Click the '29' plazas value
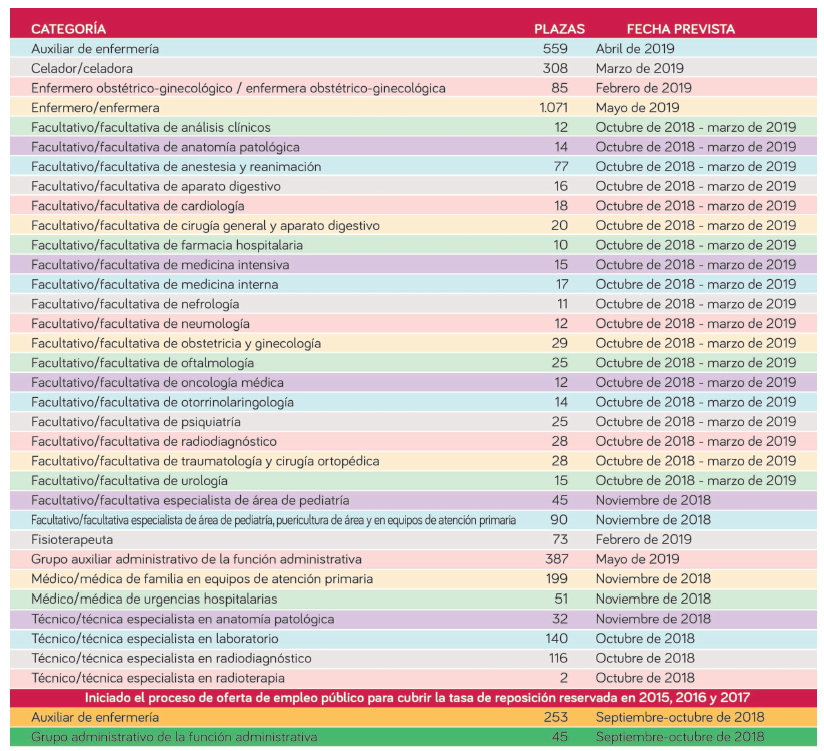 tap(559, 343)
